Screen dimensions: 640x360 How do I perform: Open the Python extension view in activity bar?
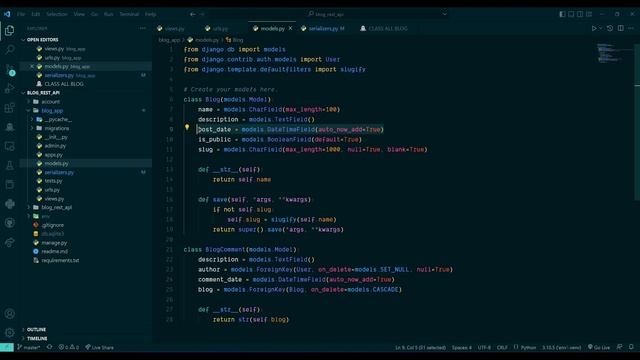coord(9,204)
